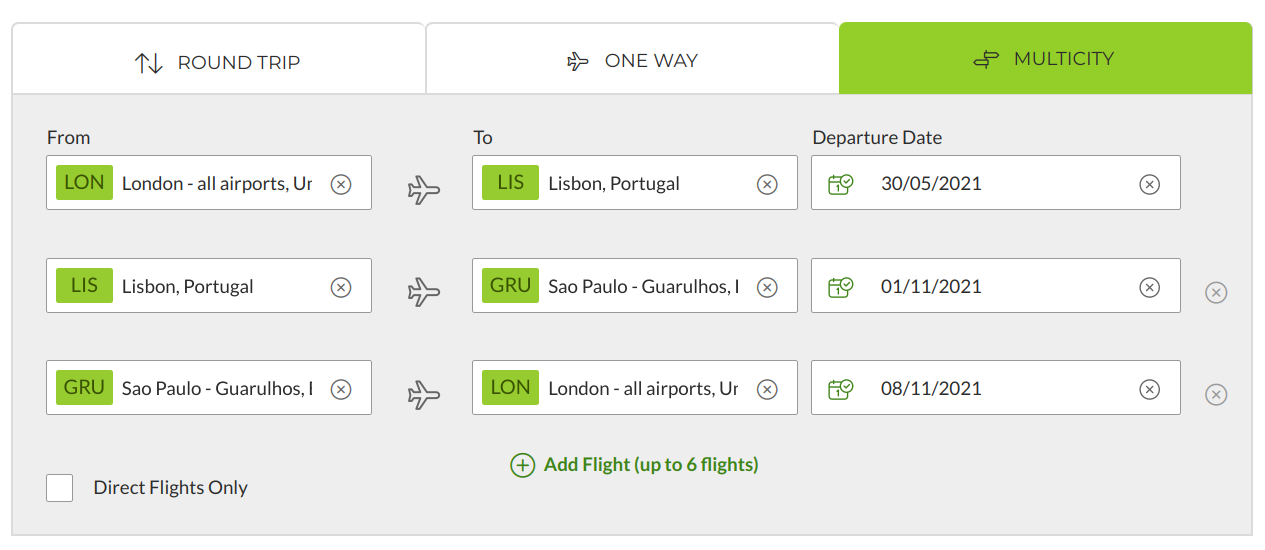Remove the second flight row

point(1216,292)
